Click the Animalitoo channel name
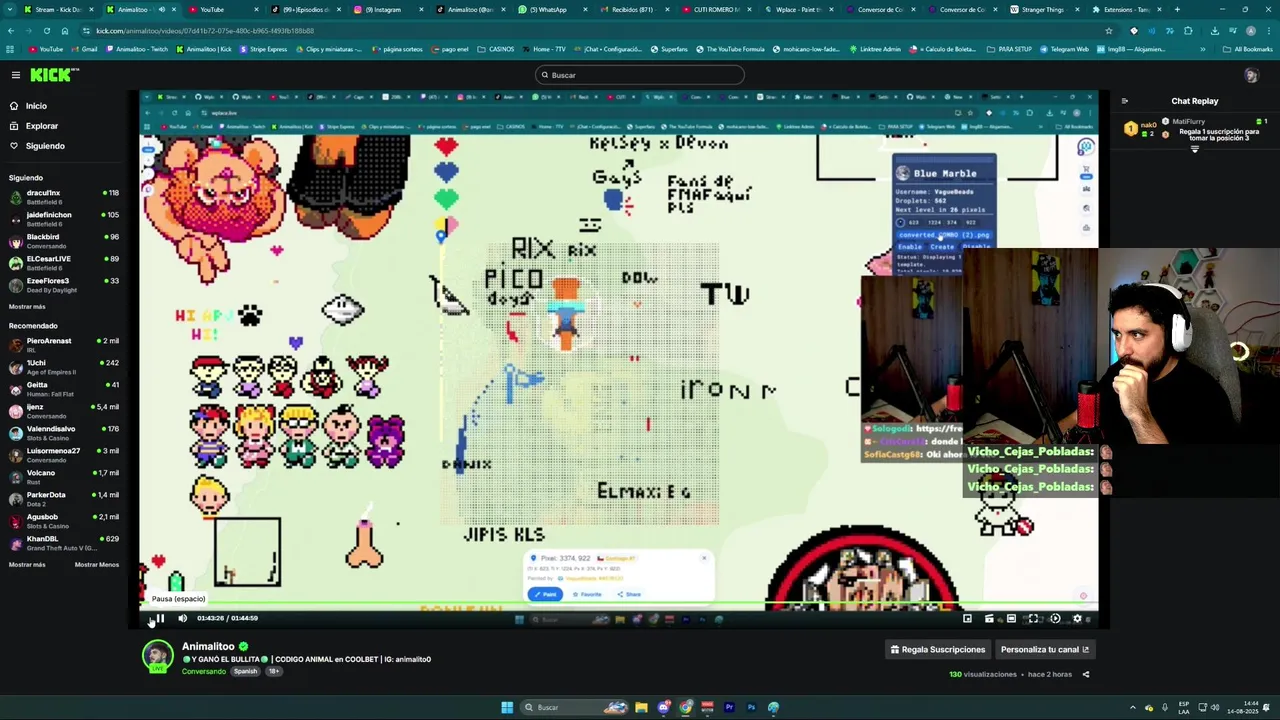This screenshot has height=720, width=1280. click(x=208, y=647)
